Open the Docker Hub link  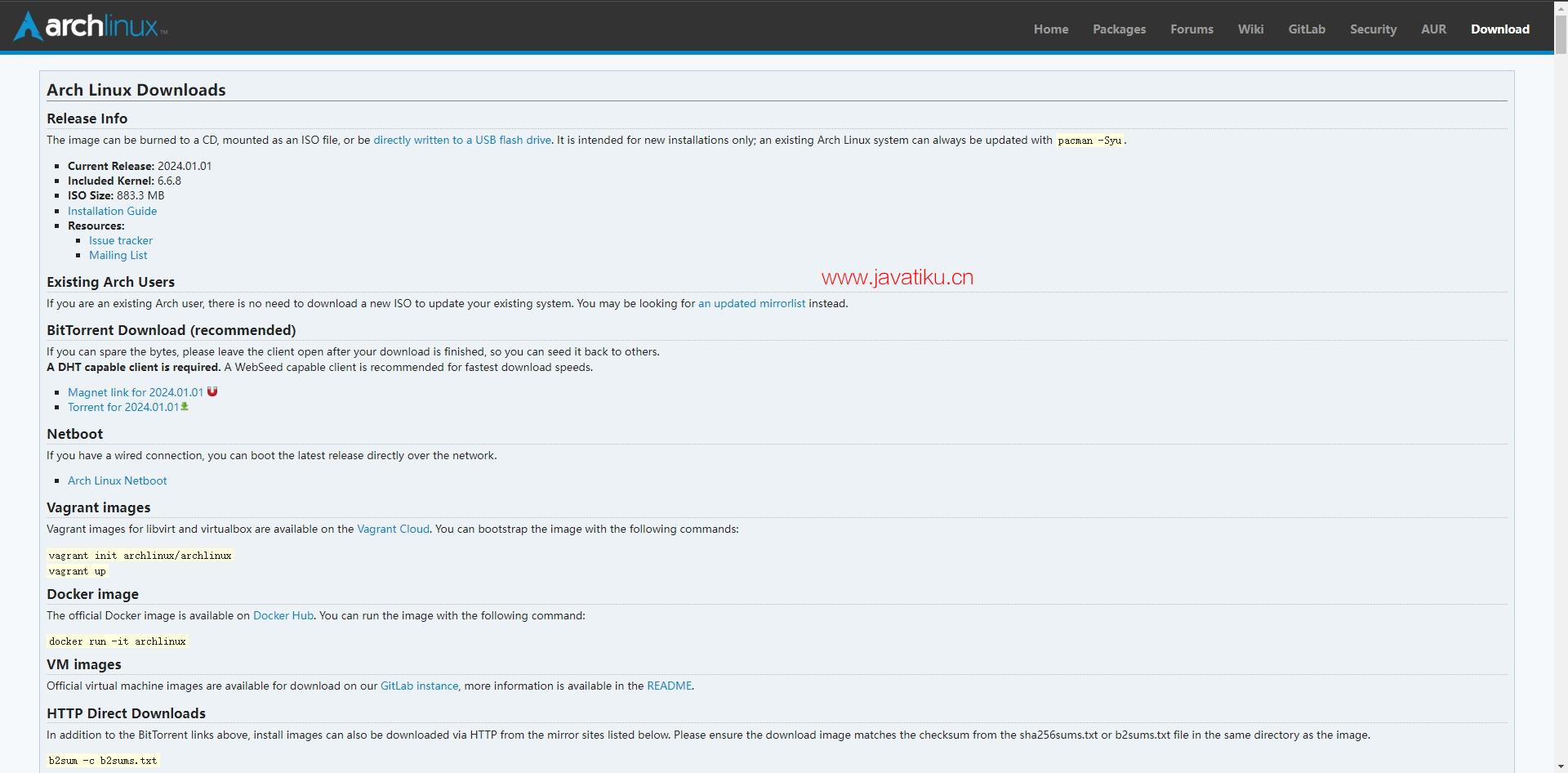[283, 615]
